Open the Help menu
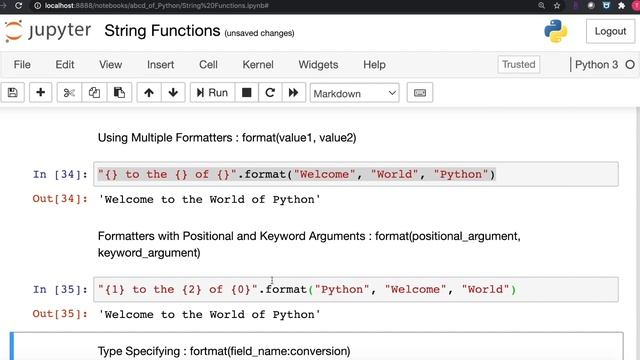640x360 pixels. (374, 64)
